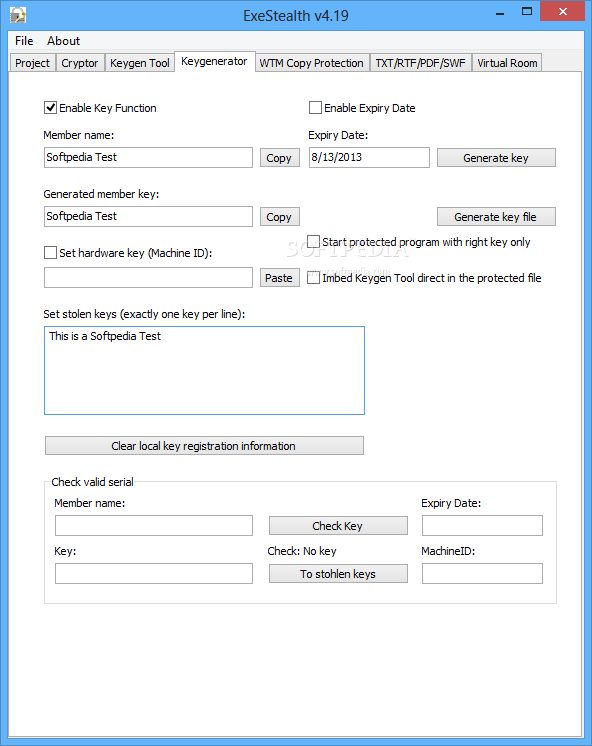
Task: Minimize the ExeStealth window
Action: [x=500, y=12]
